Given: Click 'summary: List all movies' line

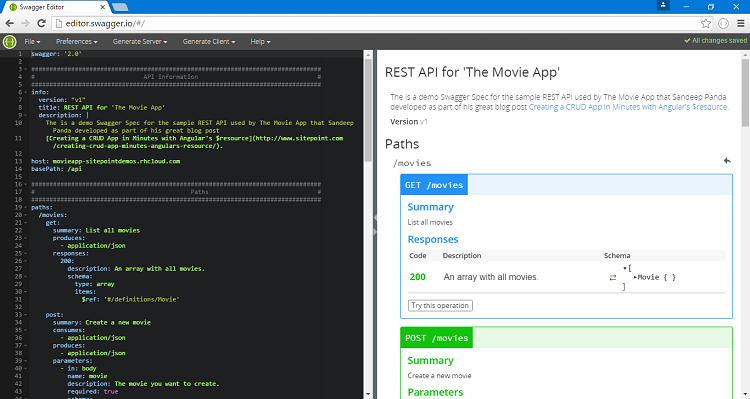Looking at the screenshot, I should 96,231.
